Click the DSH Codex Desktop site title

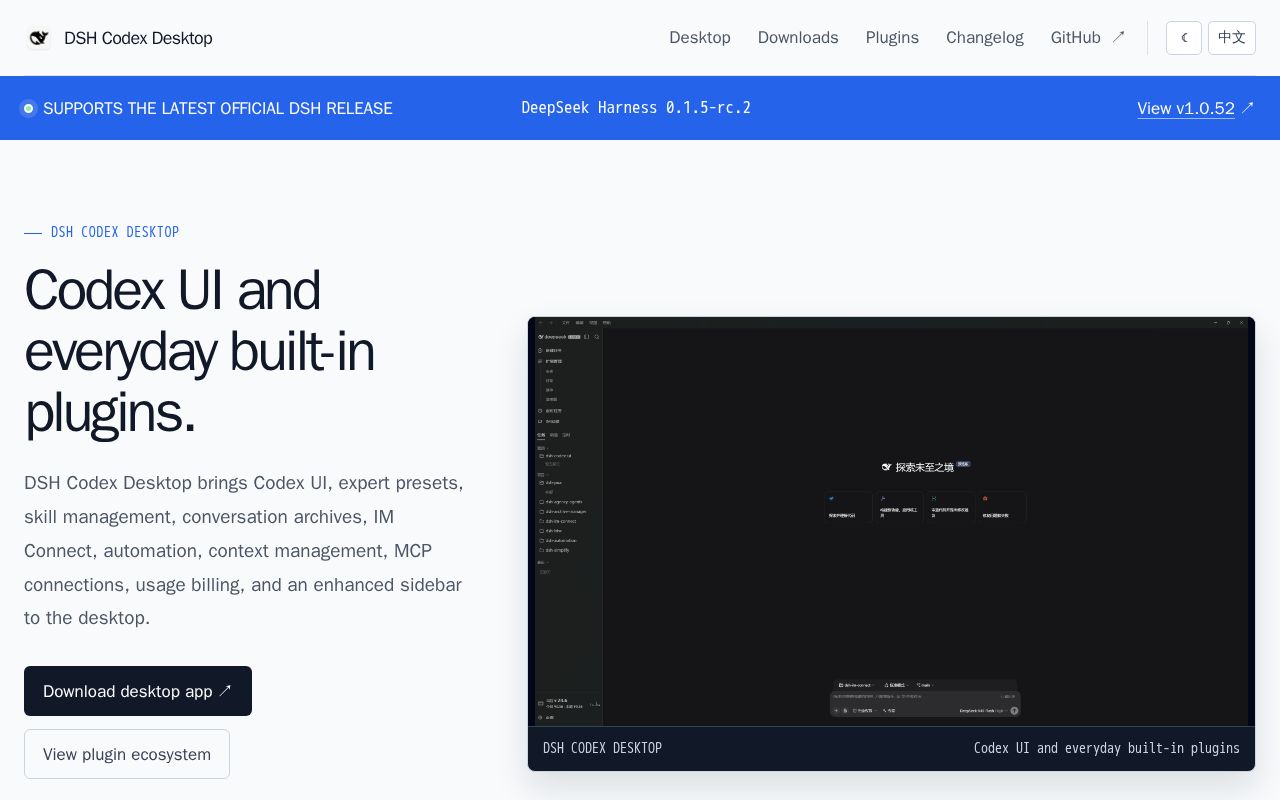pos(138,38)
